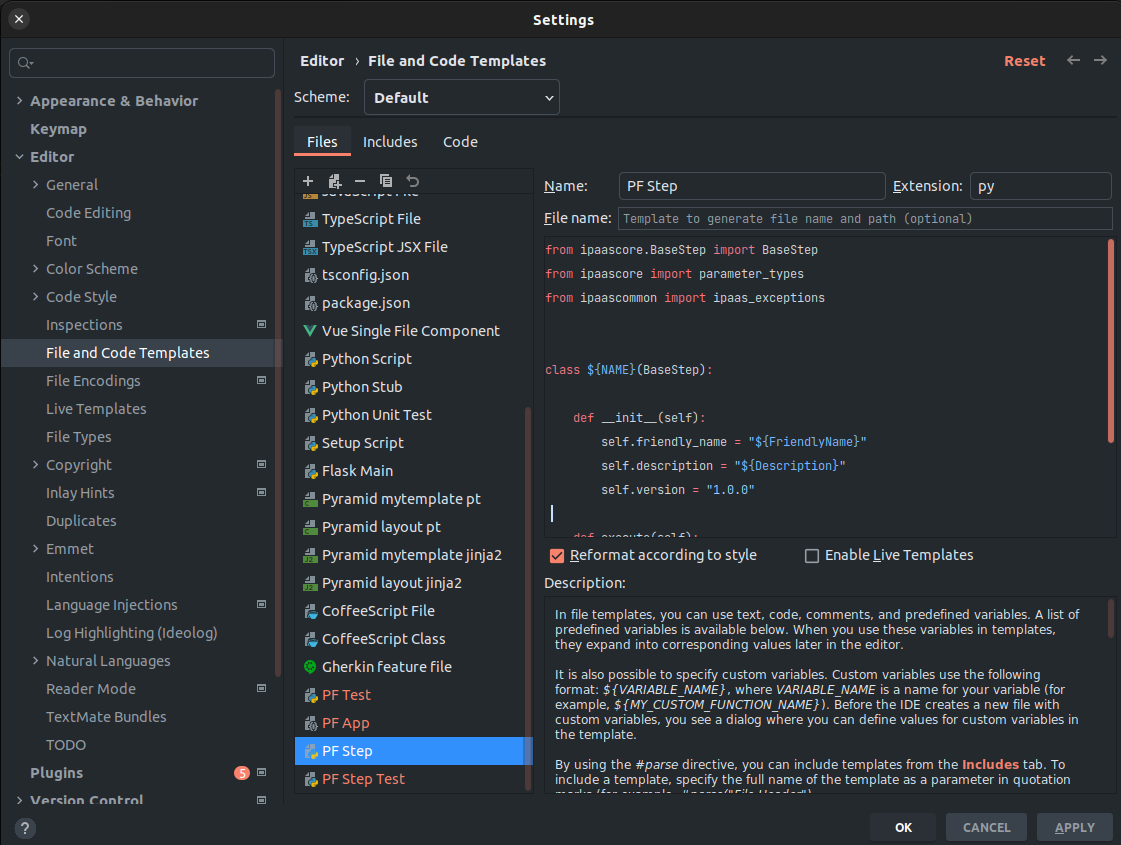The height and width of the screenshot is (845, 1121).
Task: Click the Create Child Template File icon
Action: coord(334,181)
